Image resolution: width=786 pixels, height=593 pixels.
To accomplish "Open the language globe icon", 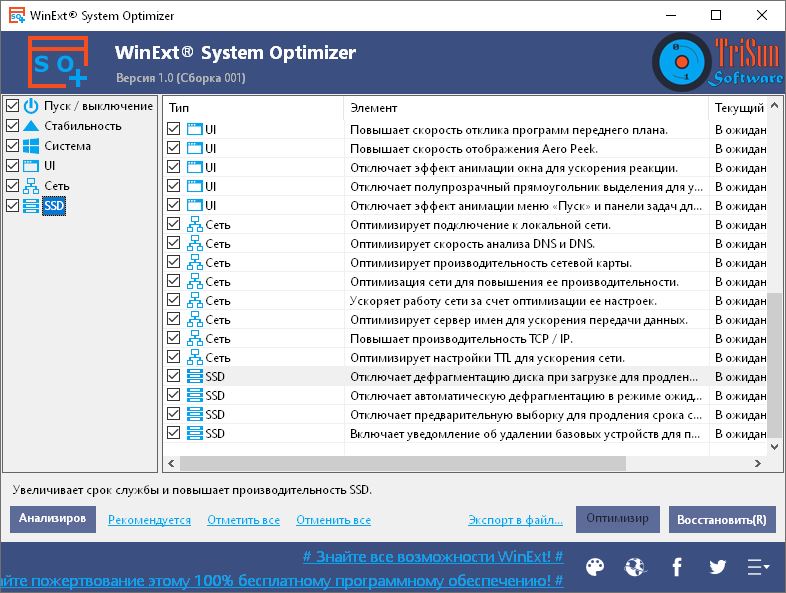I will point(636,567).
